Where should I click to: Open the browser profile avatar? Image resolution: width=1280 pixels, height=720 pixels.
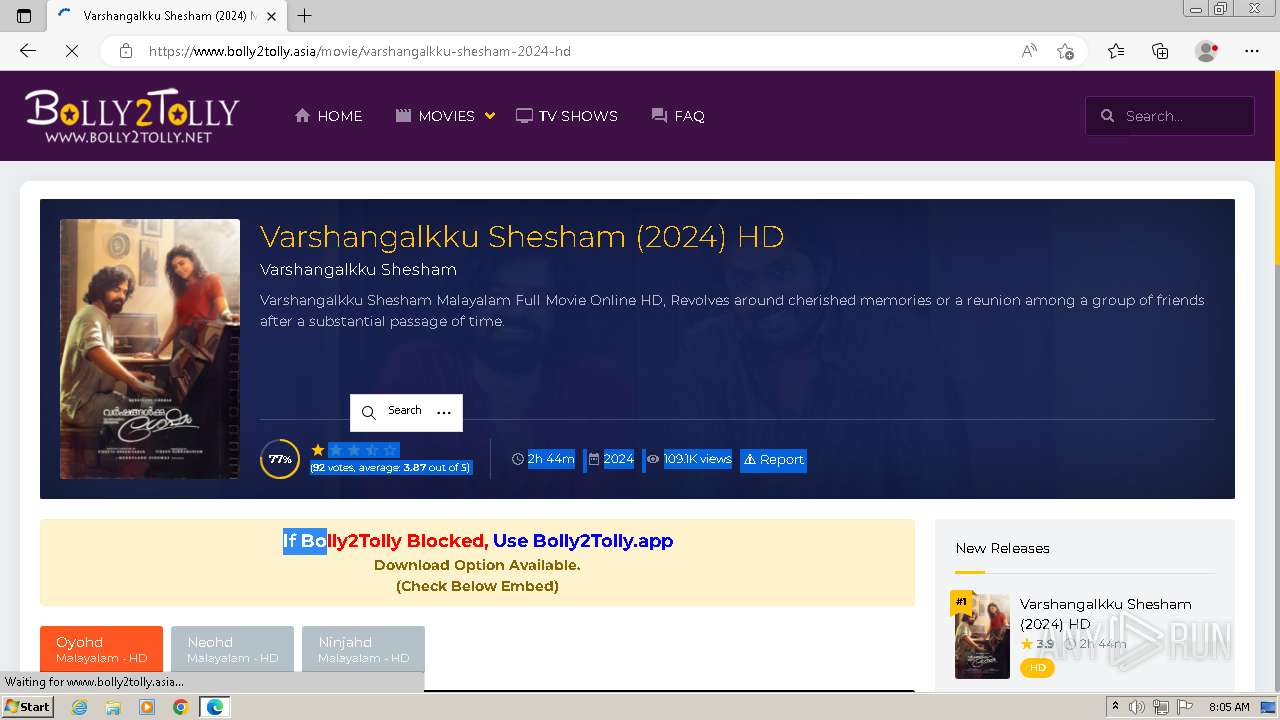pos(1206,51)
